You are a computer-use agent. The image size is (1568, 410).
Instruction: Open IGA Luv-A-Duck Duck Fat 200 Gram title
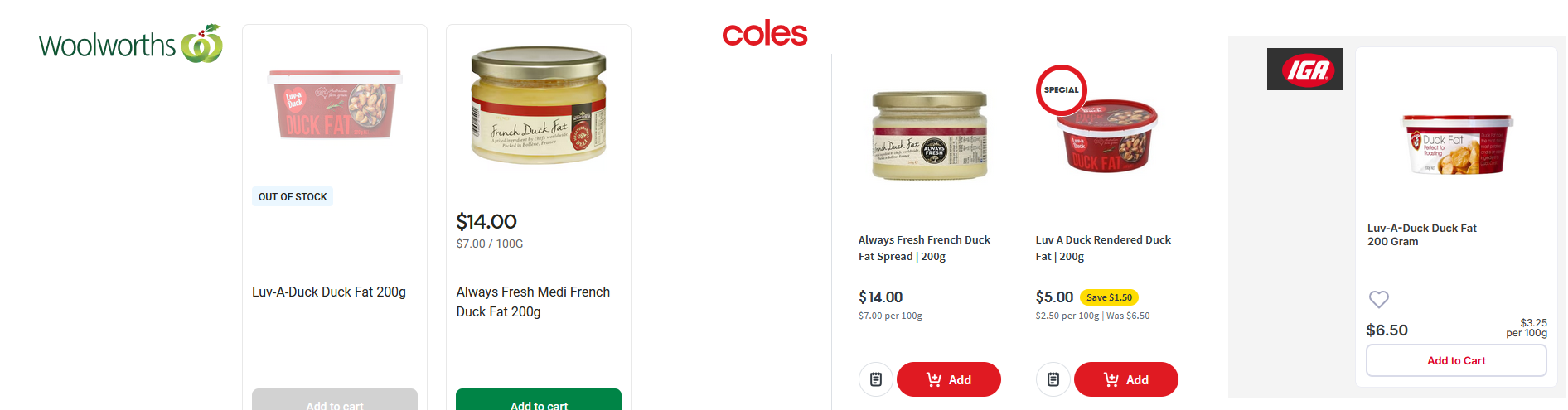(1422, 234)
